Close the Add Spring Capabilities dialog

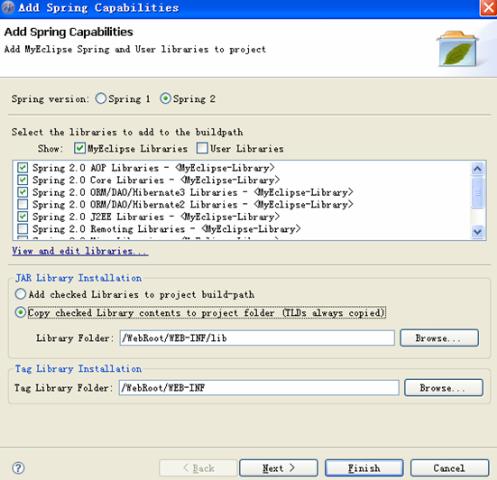[488, 7]
